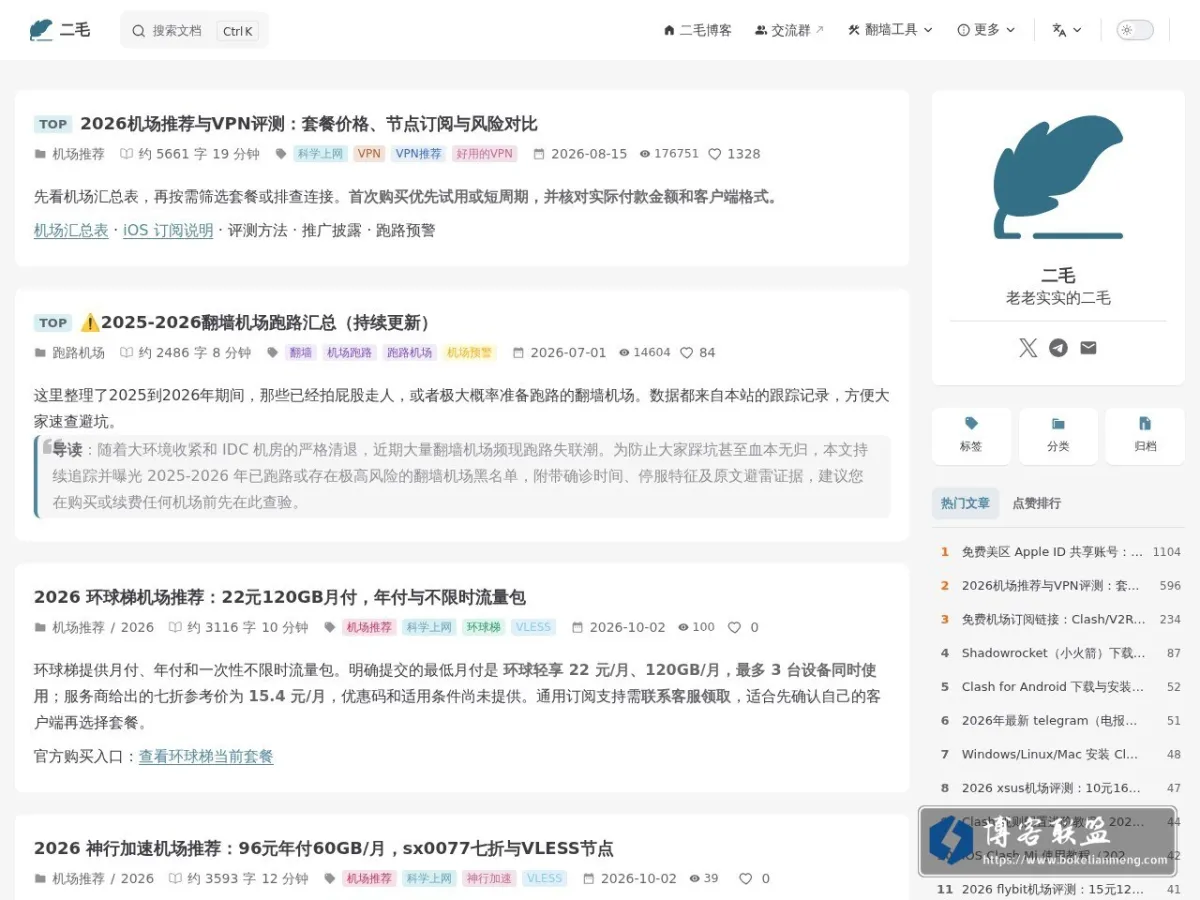
Task: Select the 好用的VPN tag
Action: point(485,154)
